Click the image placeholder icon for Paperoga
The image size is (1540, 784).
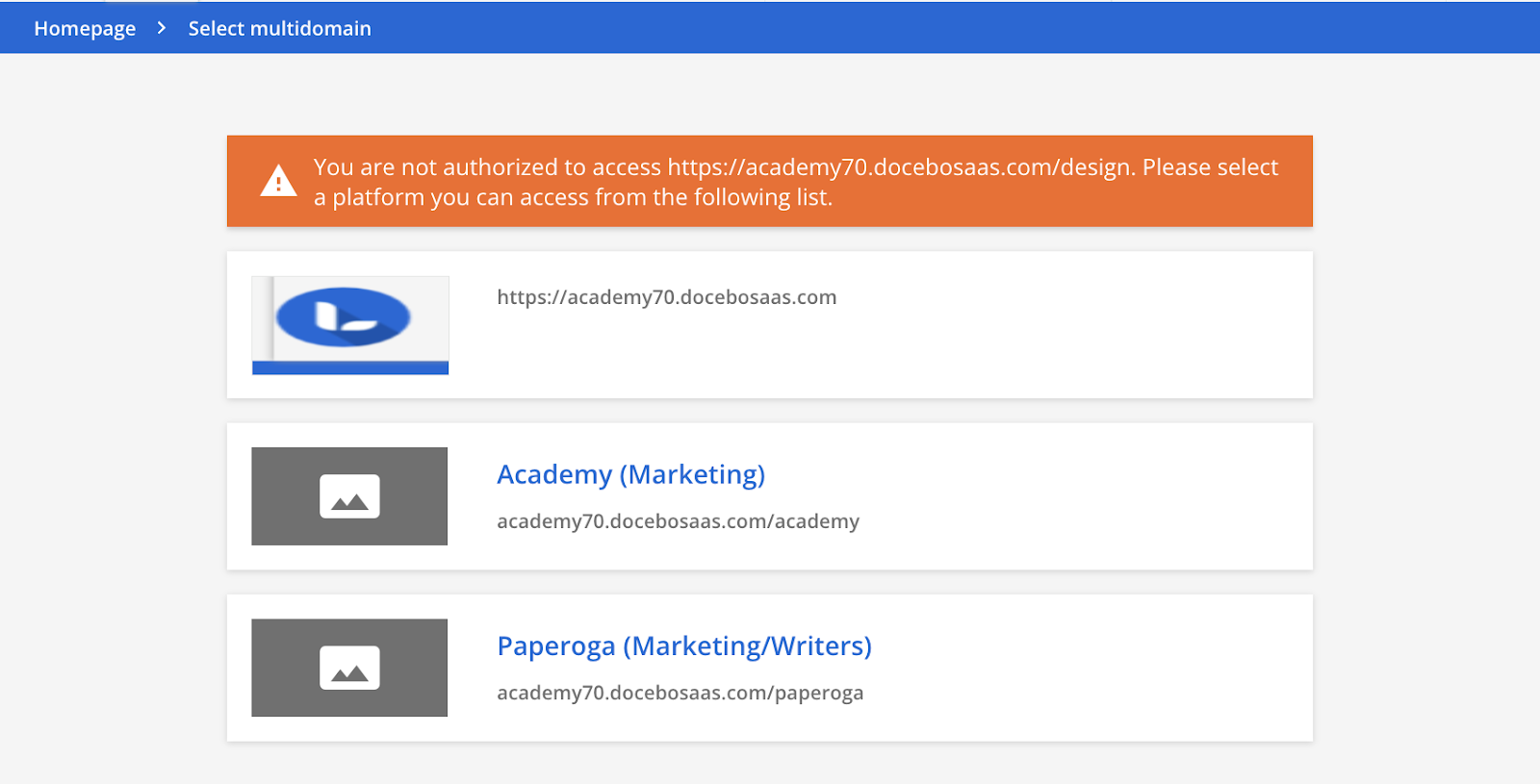click(349, 668)
